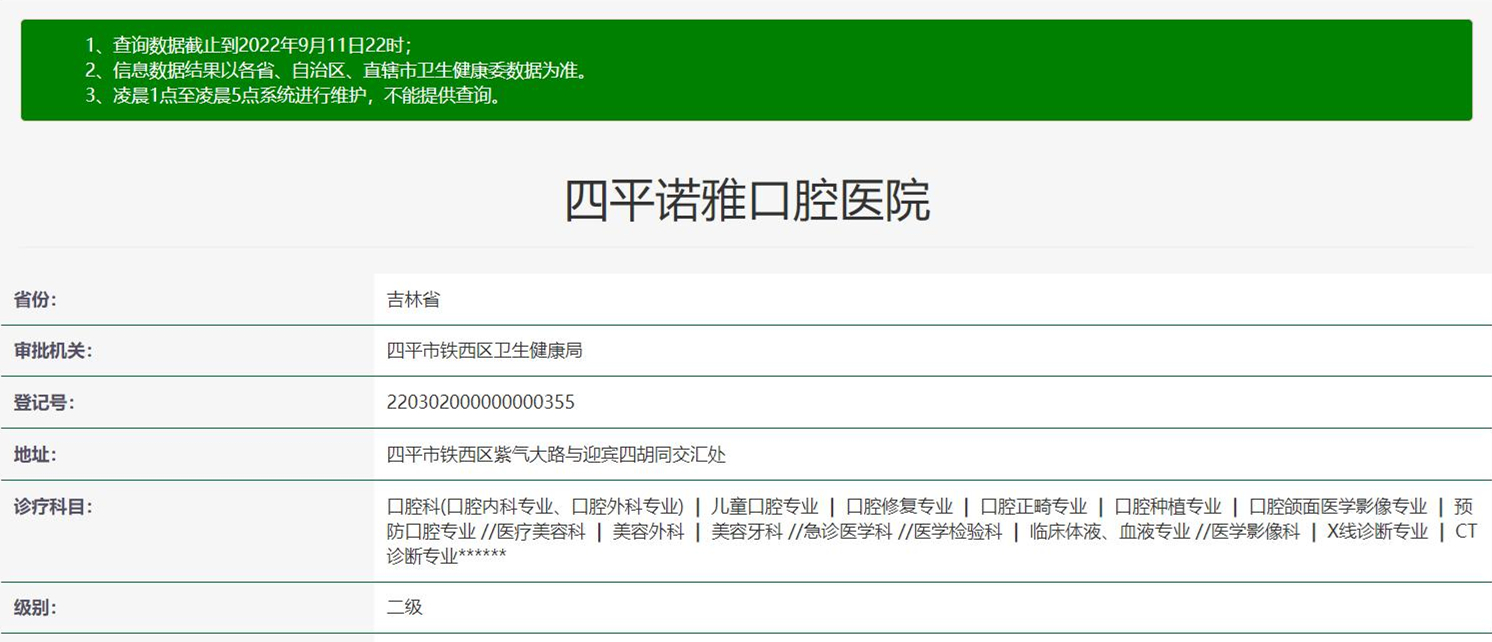Click the 登记号 field label

tap(42, 403)
